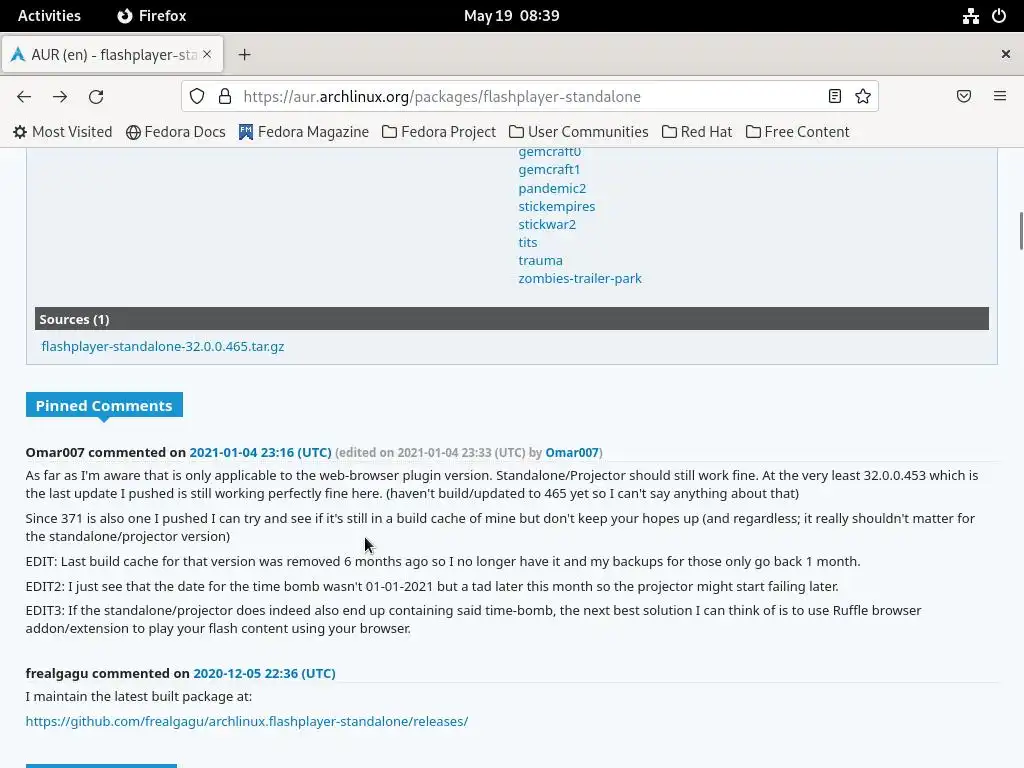Click the Sources (1) section header
This screenshot has width=1024, height=768.
tap(511, 319)
